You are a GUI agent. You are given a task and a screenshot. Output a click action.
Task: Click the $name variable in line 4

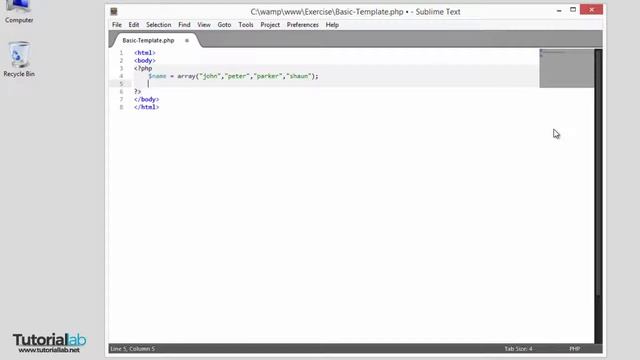click(158, 76)
